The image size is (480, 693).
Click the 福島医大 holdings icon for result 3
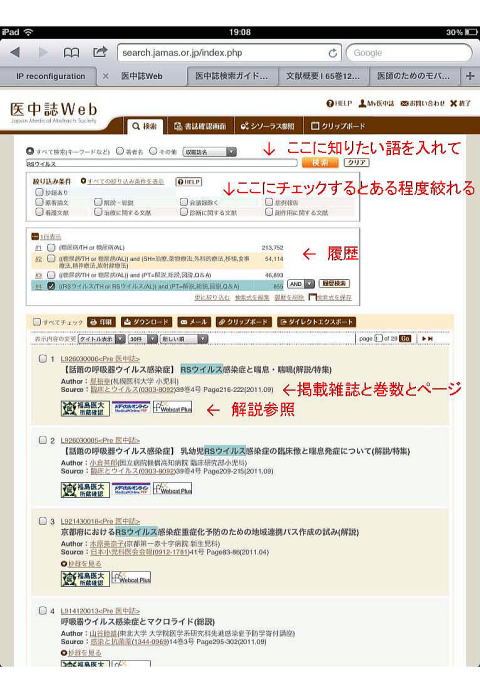tap(85, 579)
